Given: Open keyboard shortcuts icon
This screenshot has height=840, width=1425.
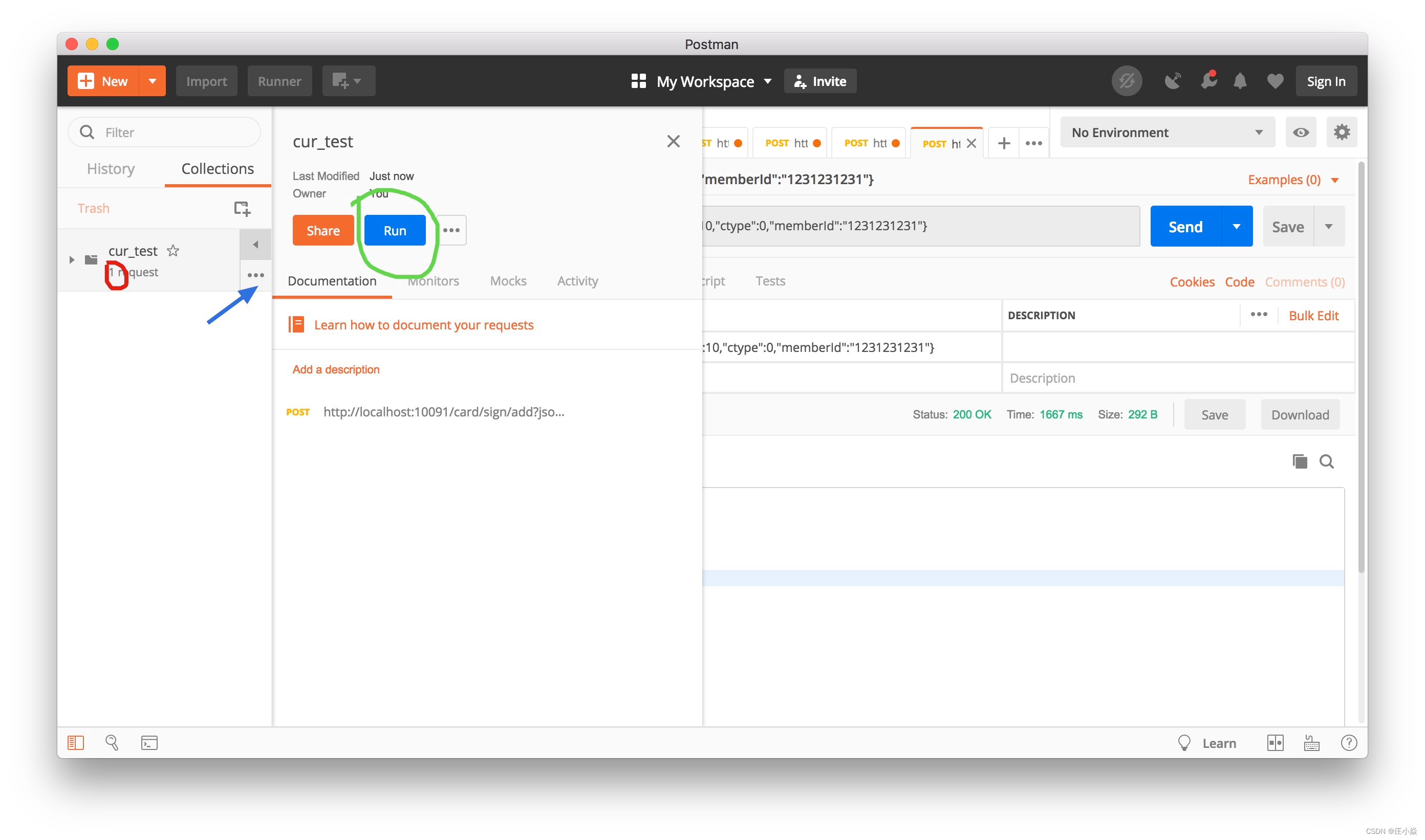Looking at the screenshot, I should coord(1312,743).
